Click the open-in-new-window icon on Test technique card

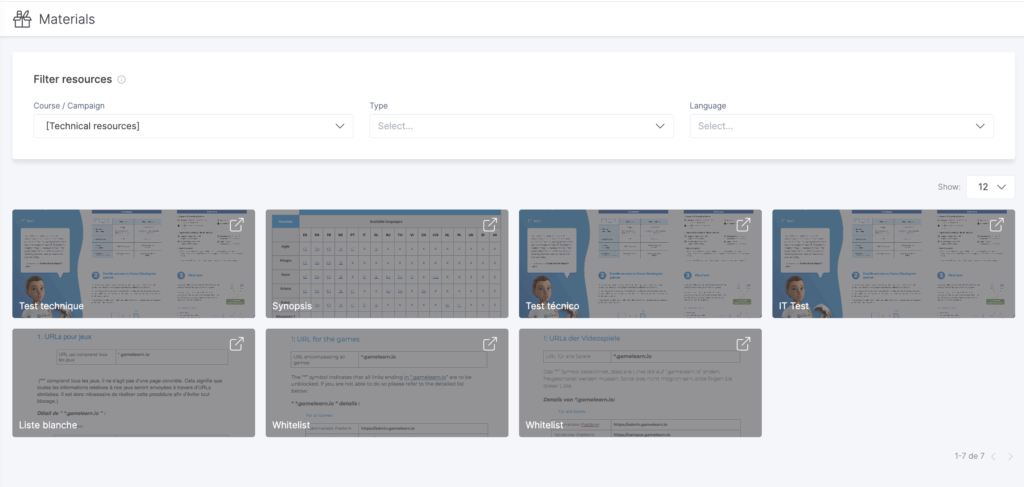coord(237,225)
